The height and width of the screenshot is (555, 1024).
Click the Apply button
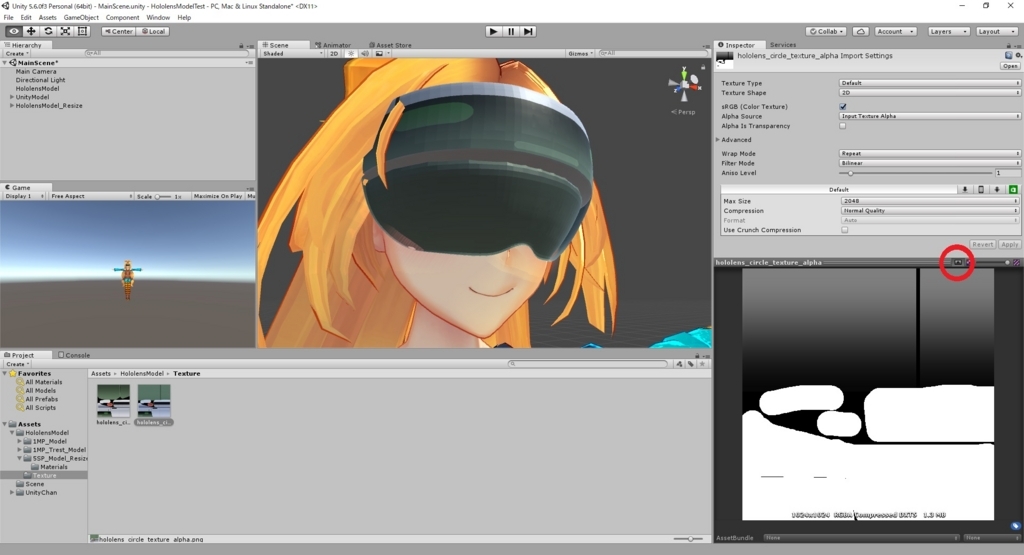coord(1009,244)
